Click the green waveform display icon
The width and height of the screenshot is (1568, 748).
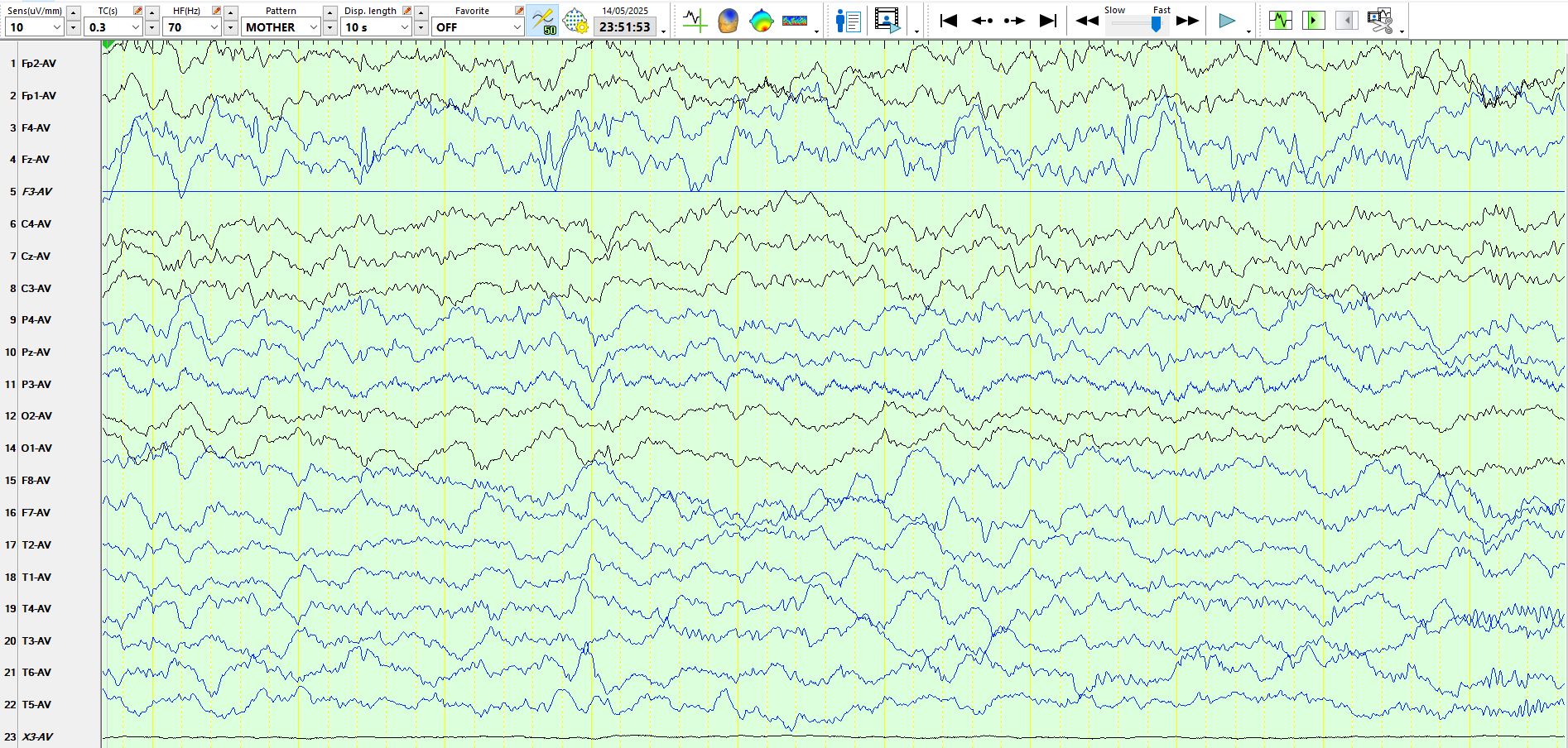click(1281, 21)
